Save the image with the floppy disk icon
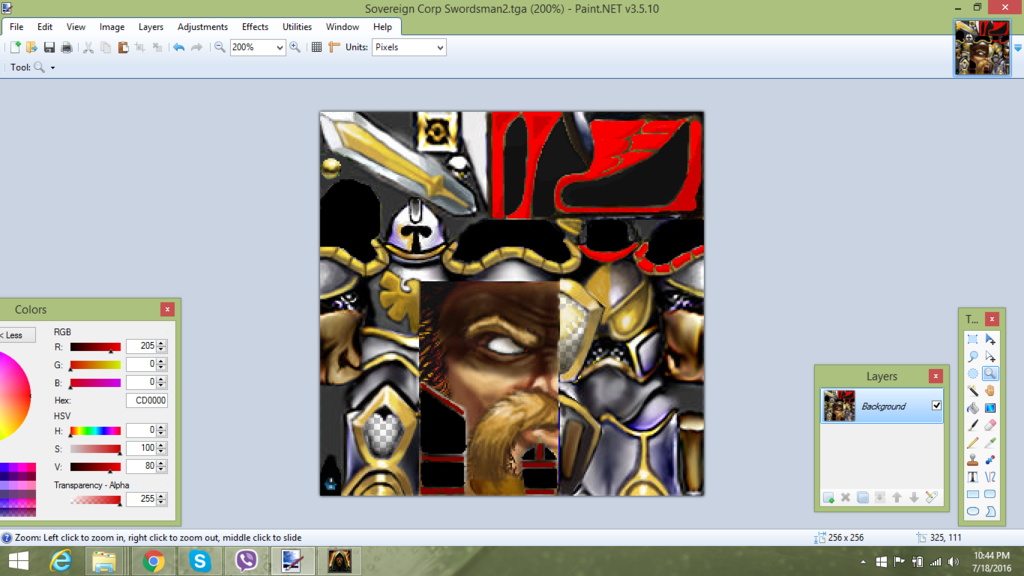Image resolution: width=1024 pixels, height=576 pixels. (49, 47)
